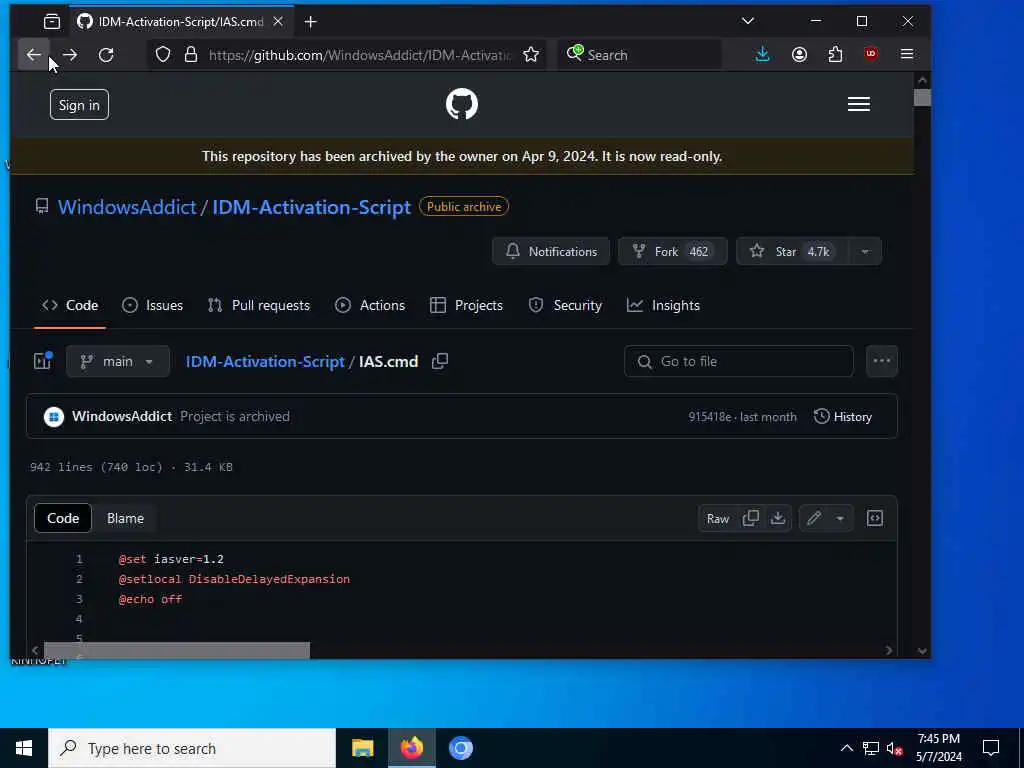The height and width of the screenshot is (768, 1024).
Task: Click the page vertical scrollbar thumb
Action: (922, 97)
